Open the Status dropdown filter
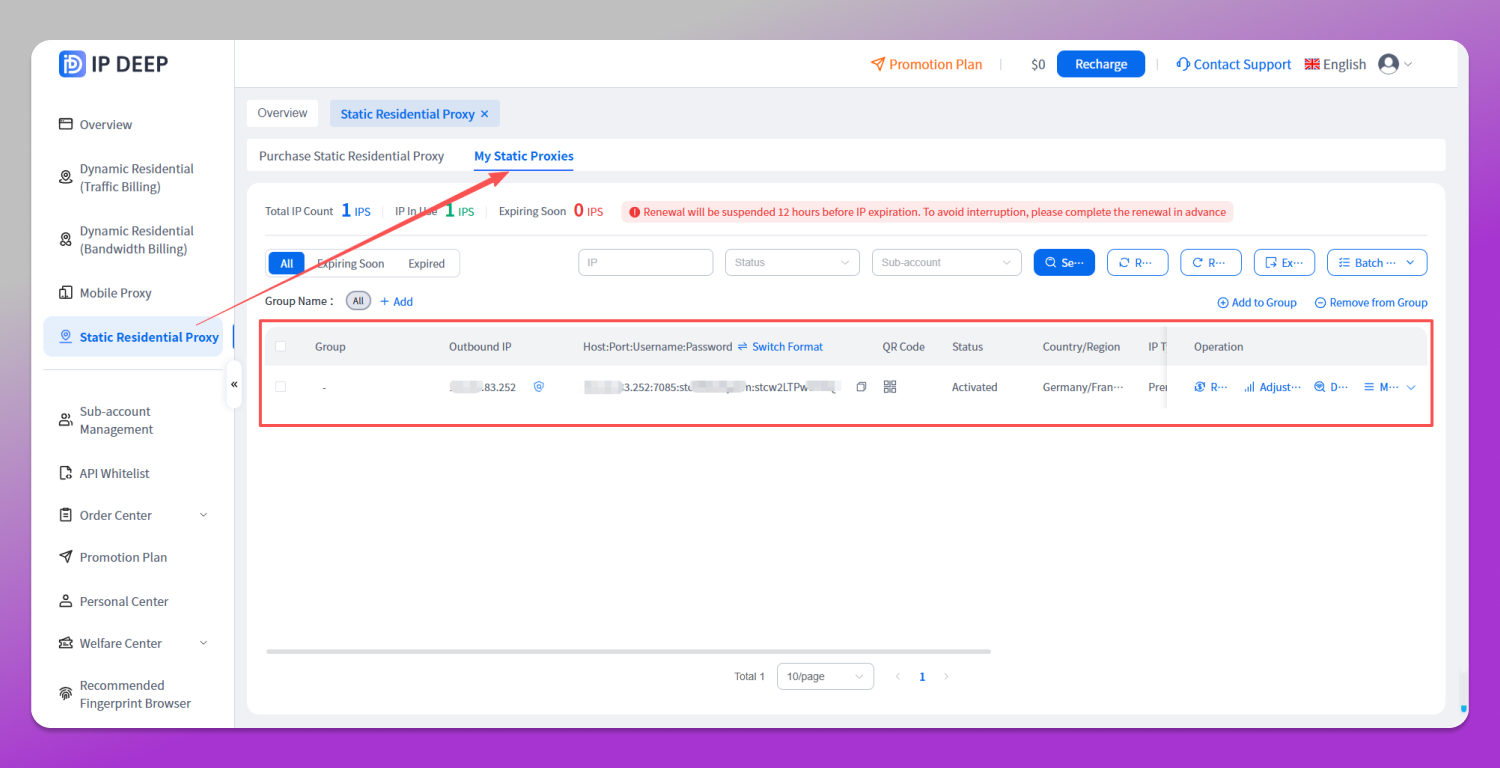The height and width of the screenshot is (768, 1500). 792,262
